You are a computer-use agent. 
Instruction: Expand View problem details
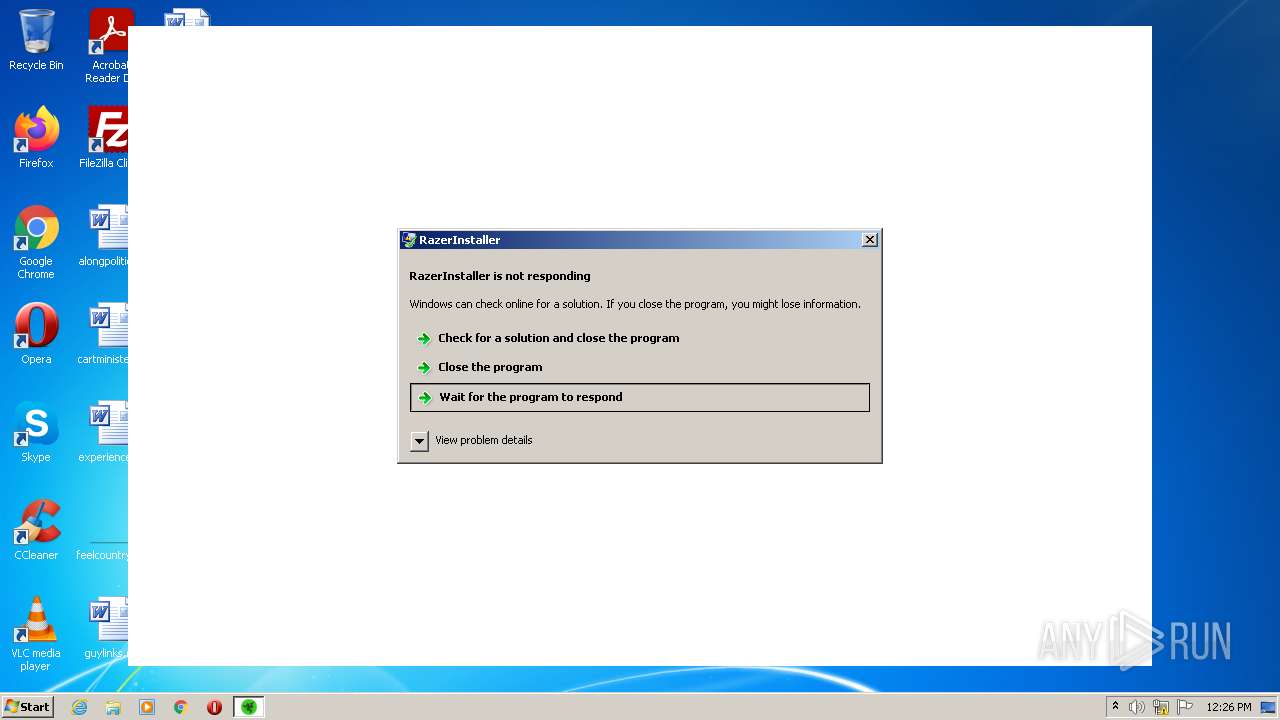coord(420,441)
